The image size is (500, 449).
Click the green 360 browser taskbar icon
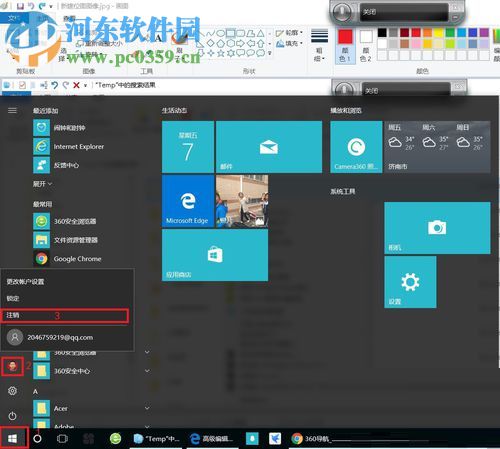(115, 438)
